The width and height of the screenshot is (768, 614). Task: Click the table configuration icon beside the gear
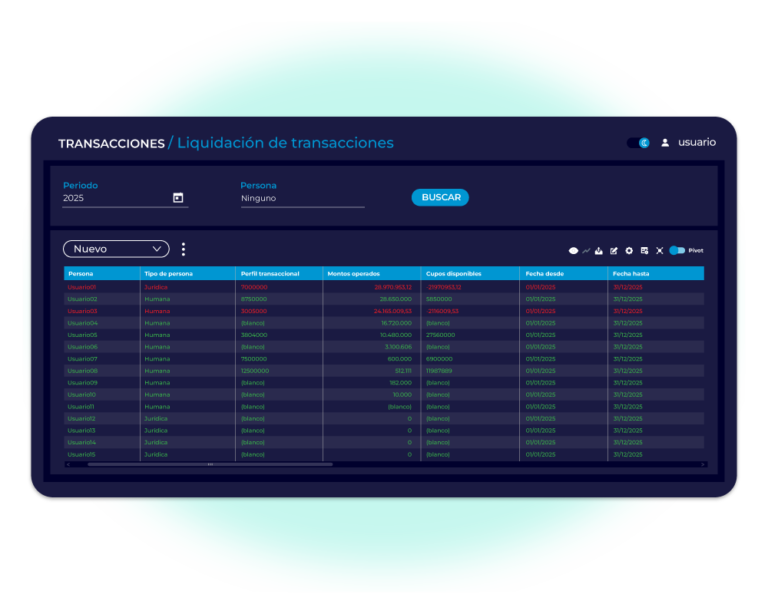coord(644,251)
